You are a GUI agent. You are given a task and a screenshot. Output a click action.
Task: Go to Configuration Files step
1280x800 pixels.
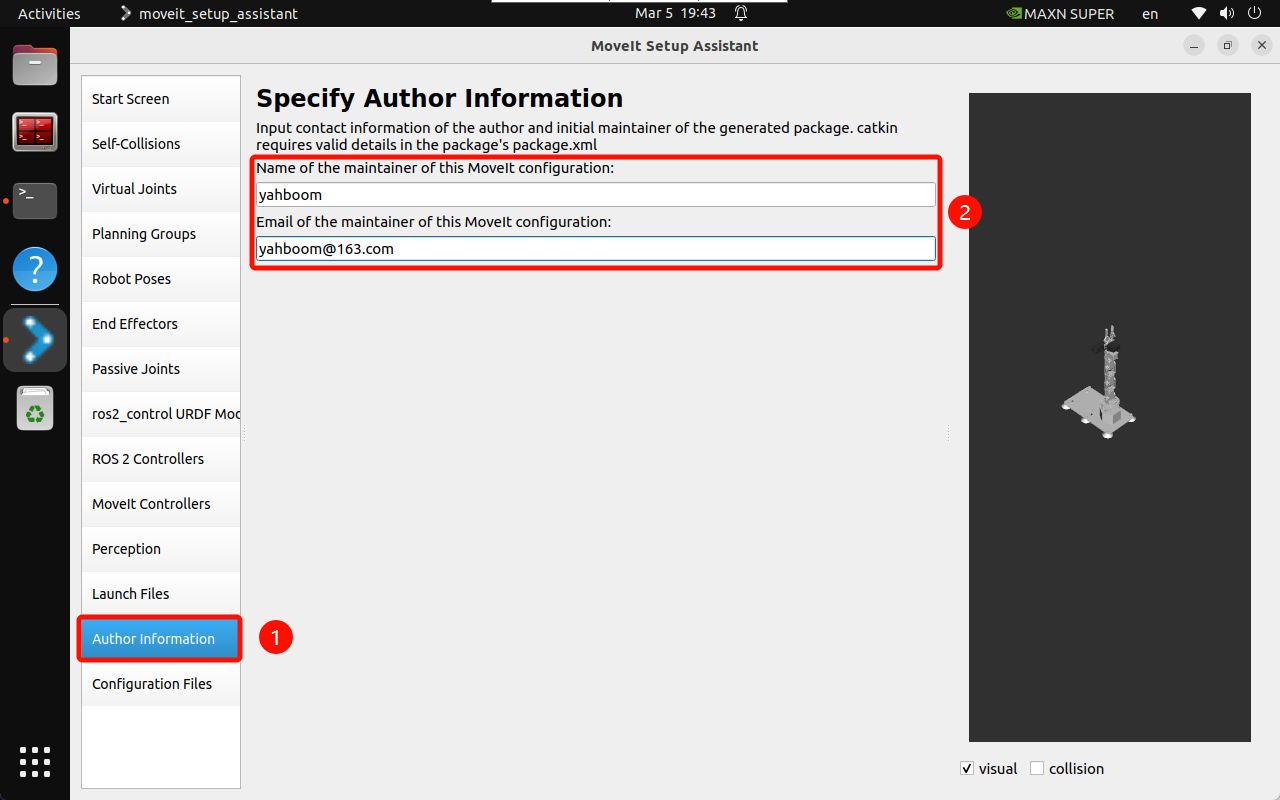point(161,684)
